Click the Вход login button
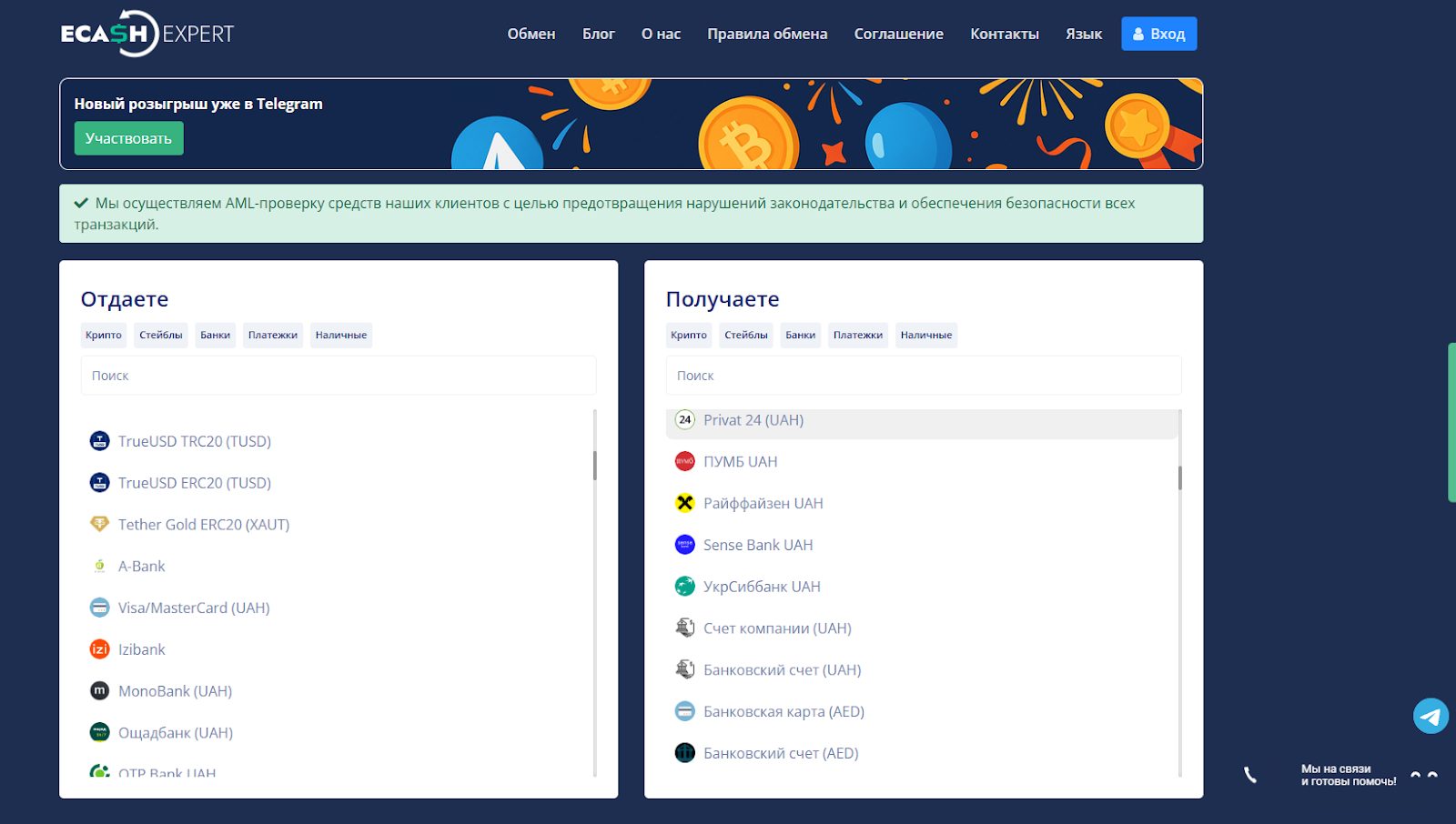 [1158, 34]
